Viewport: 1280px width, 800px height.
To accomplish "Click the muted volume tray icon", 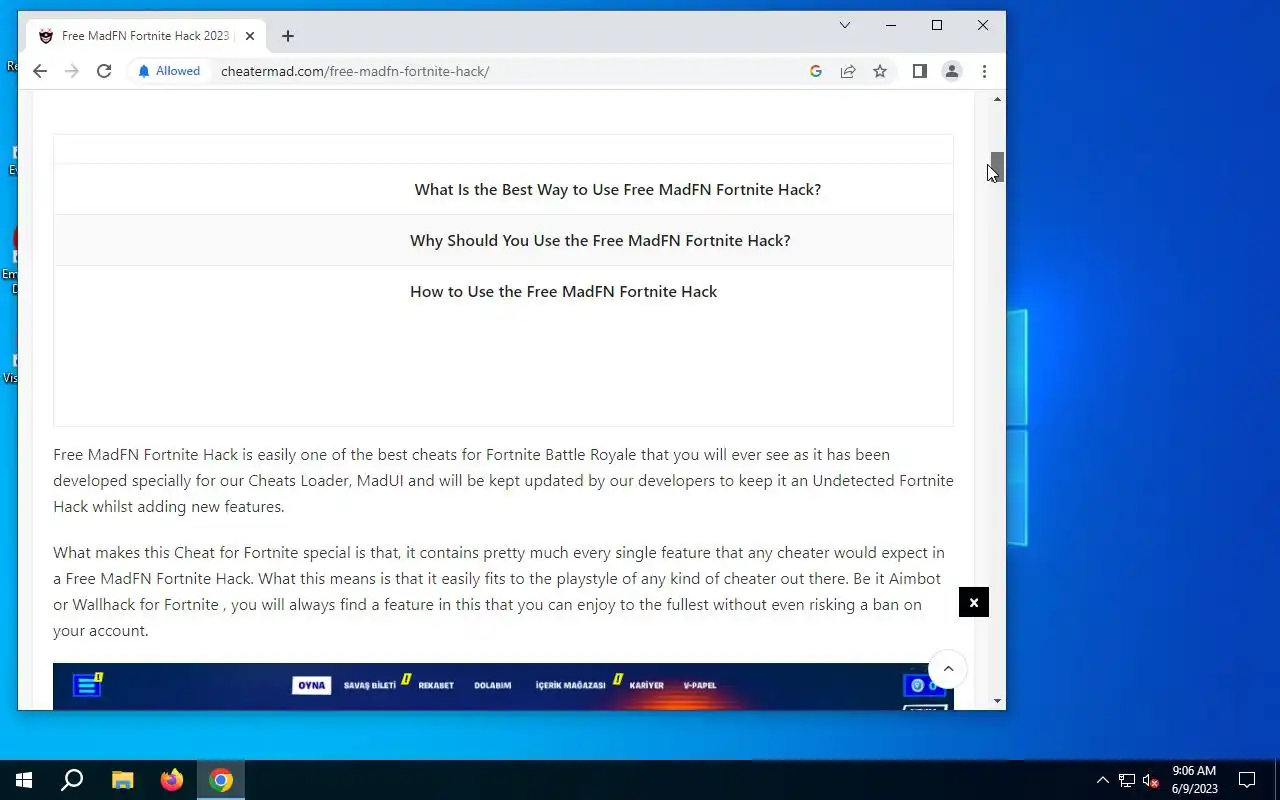I will [1150, 780].
